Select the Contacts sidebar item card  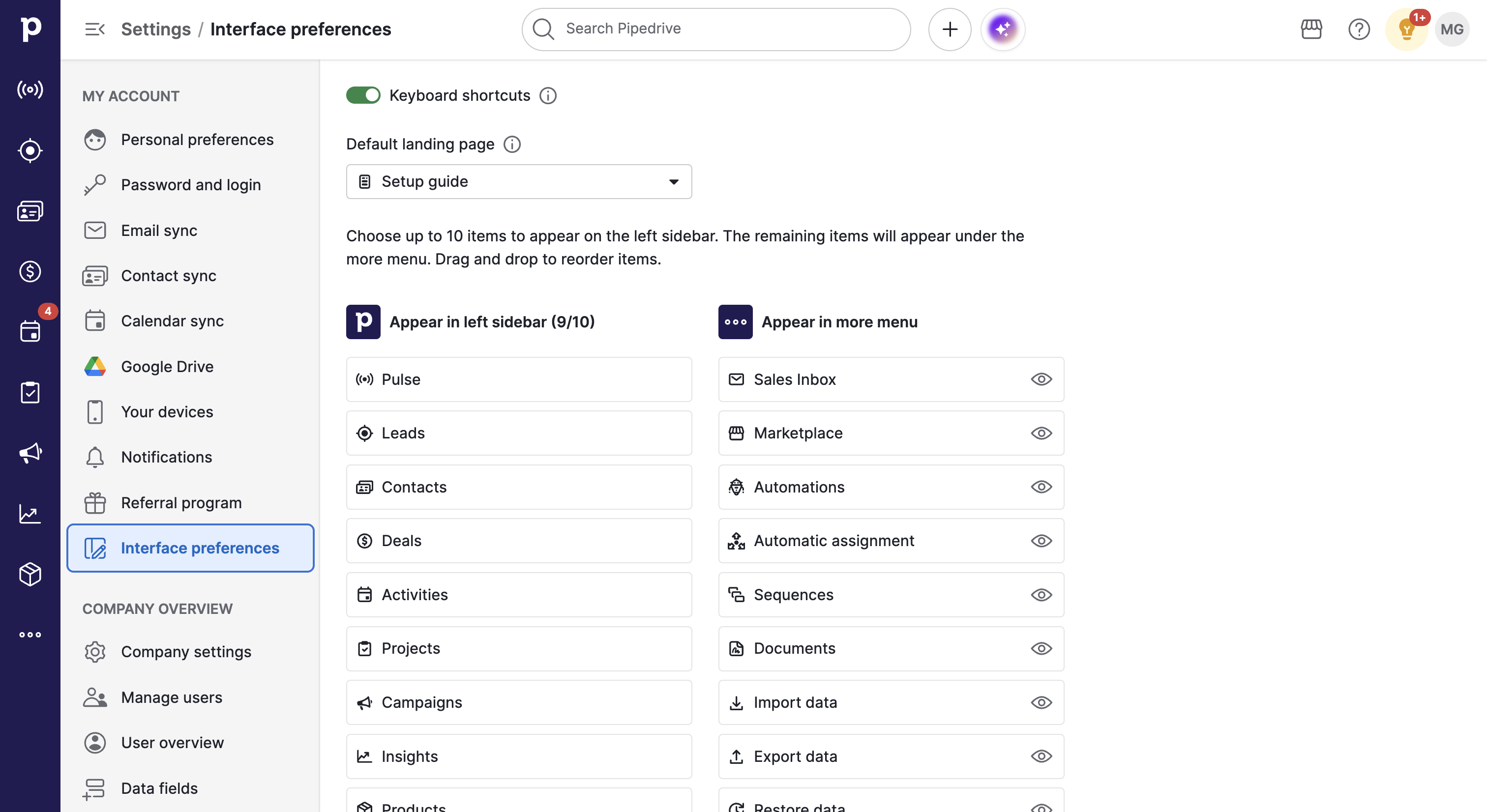tap(519, 487)
